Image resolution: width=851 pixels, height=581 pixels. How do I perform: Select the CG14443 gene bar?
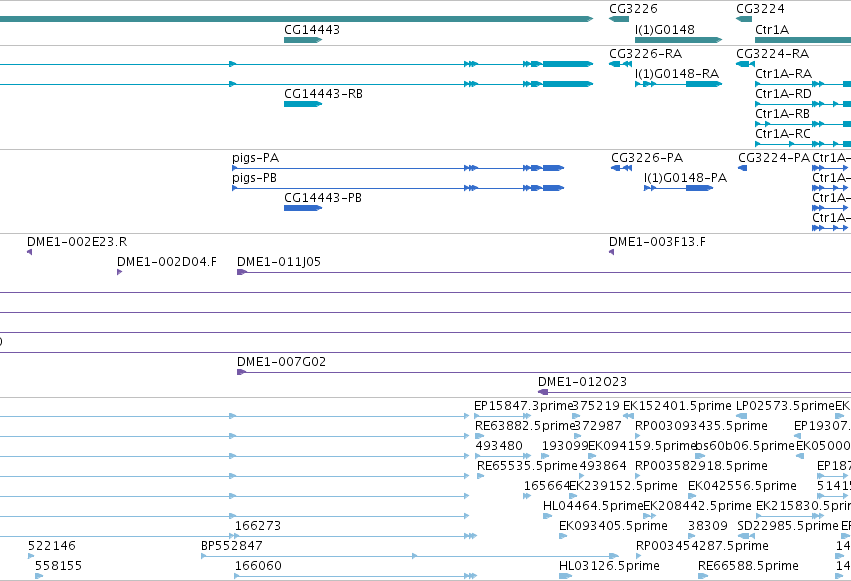pyautogui.click(x=303, y=40)
